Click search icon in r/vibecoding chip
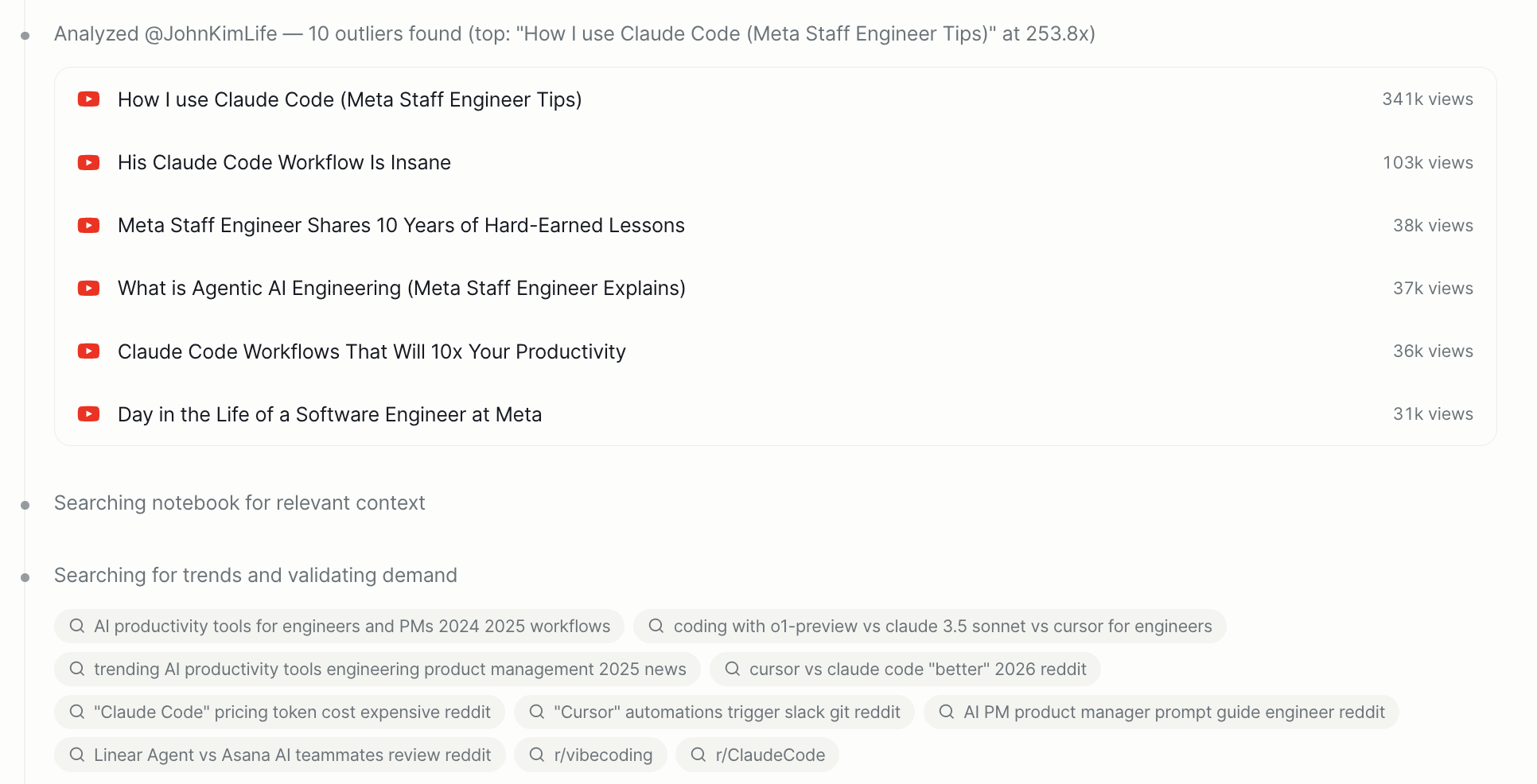Viewport: 1537px width, 784px height. click(537, 755)
